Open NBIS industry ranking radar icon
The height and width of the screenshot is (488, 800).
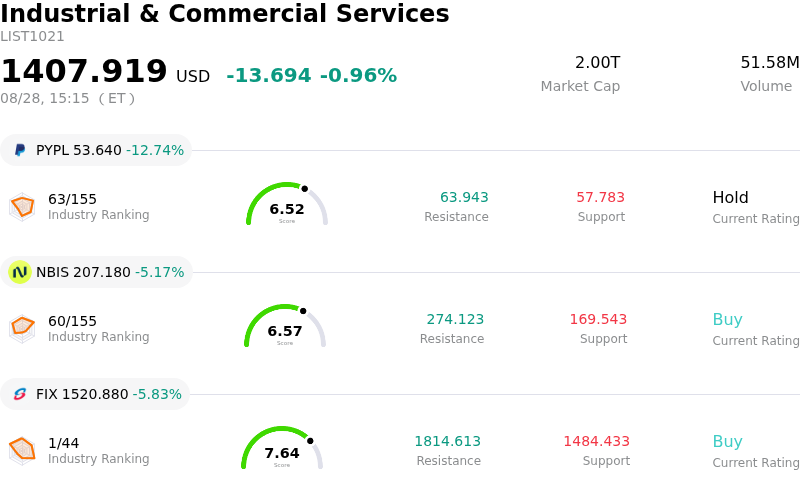coord(22,329)
